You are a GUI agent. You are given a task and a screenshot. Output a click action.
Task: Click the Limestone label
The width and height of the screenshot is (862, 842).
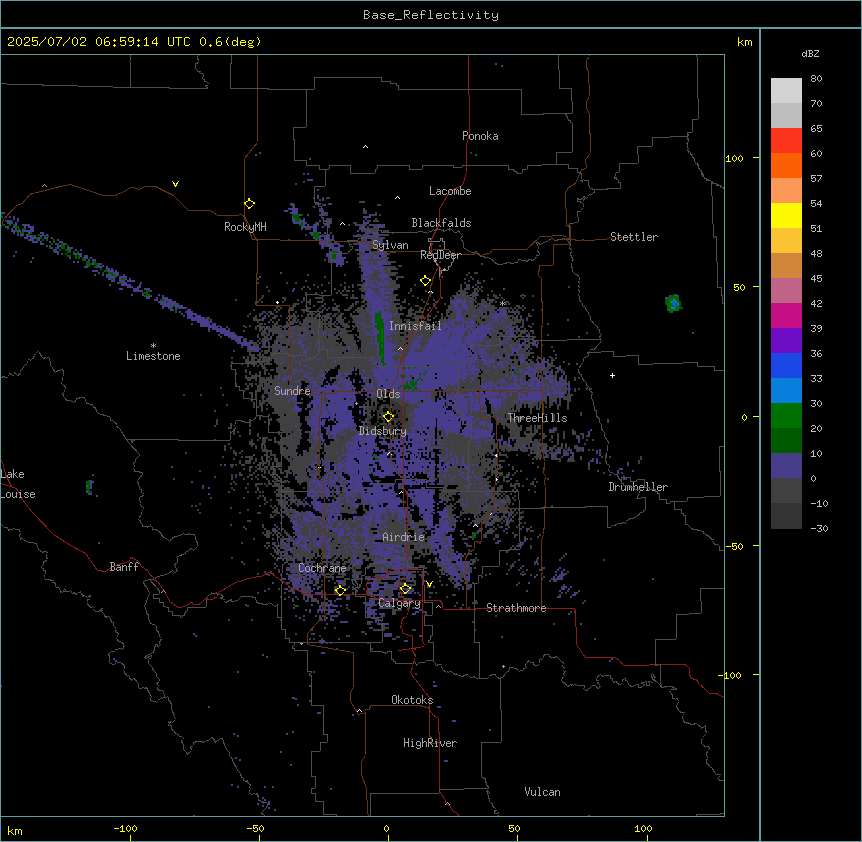(x=153, y=356)
